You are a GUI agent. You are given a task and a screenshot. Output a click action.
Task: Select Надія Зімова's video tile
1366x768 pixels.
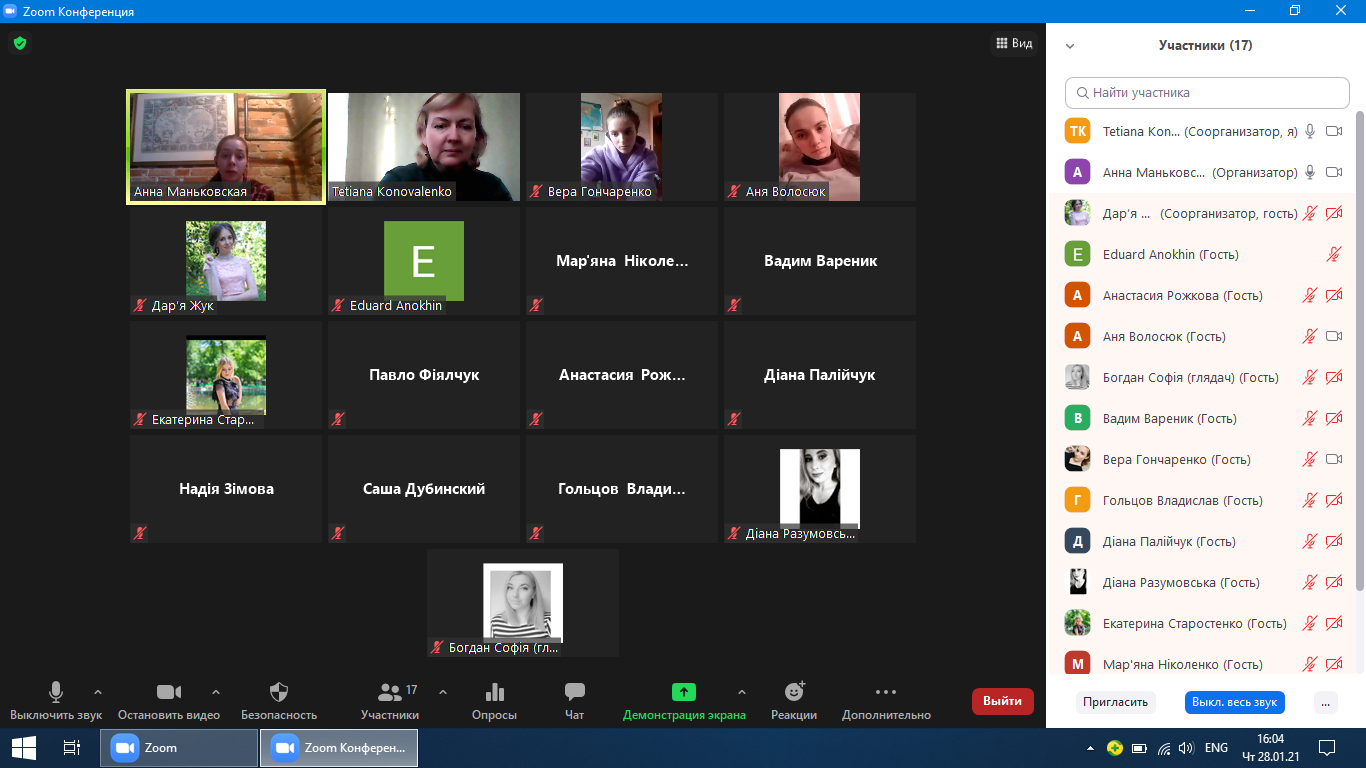(226, 489)
